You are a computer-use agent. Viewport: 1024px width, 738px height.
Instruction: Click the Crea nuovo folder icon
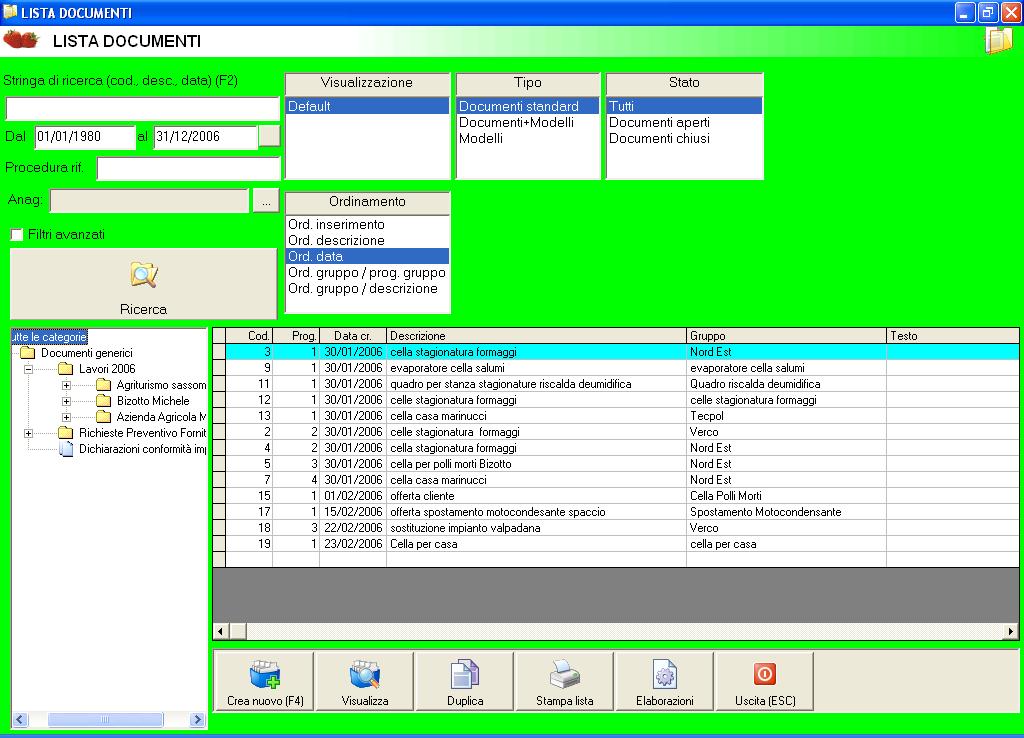(x=265, y=675)
